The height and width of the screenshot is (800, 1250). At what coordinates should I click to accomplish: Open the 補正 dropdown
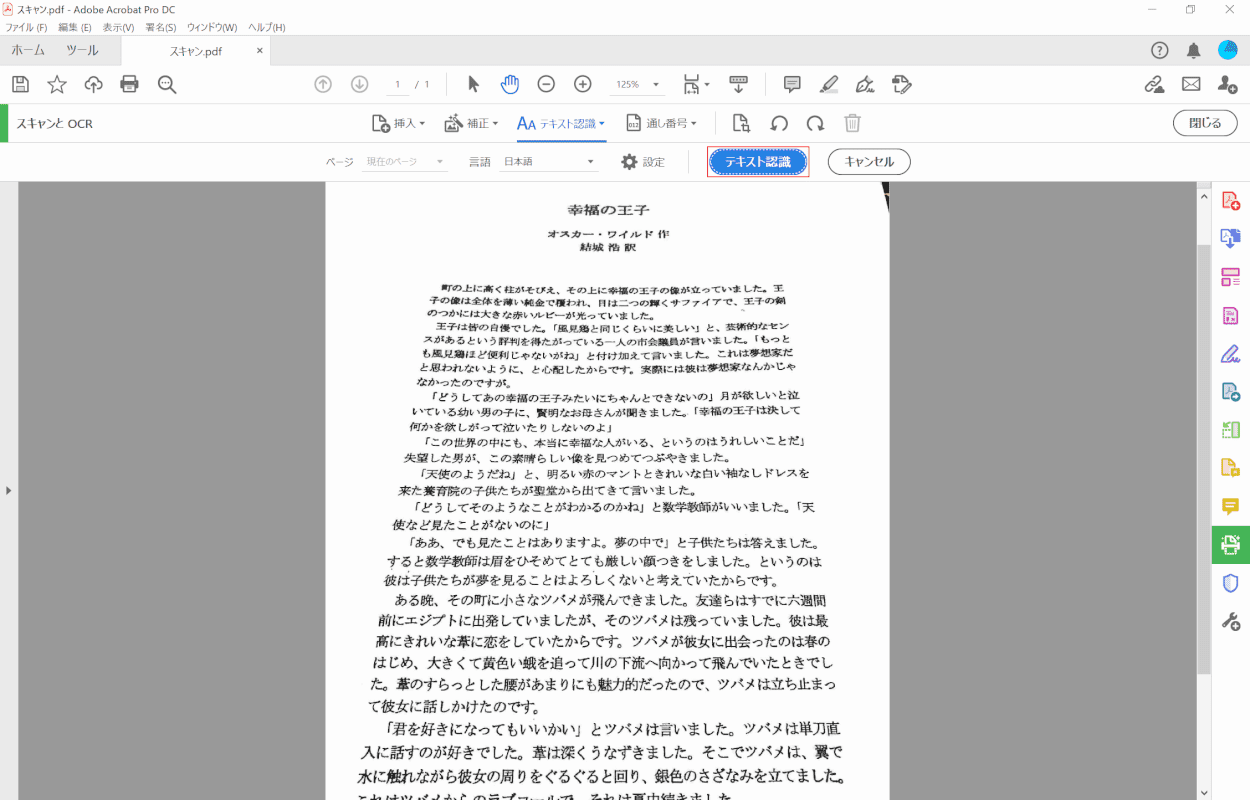pyautogui.click(x=470, y=123)
